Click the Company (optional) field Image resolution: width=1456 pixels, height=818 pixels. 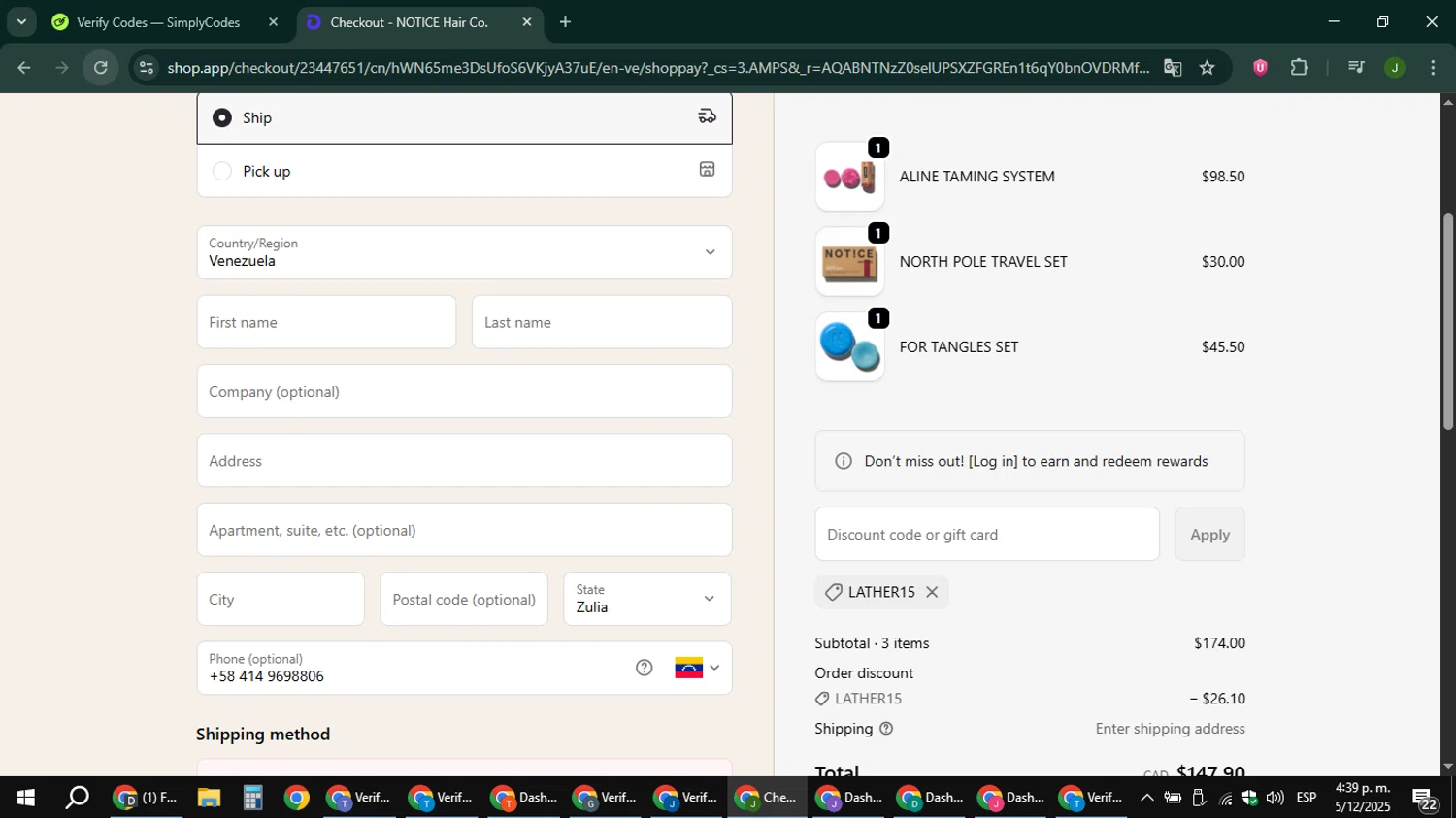(464, 391)
